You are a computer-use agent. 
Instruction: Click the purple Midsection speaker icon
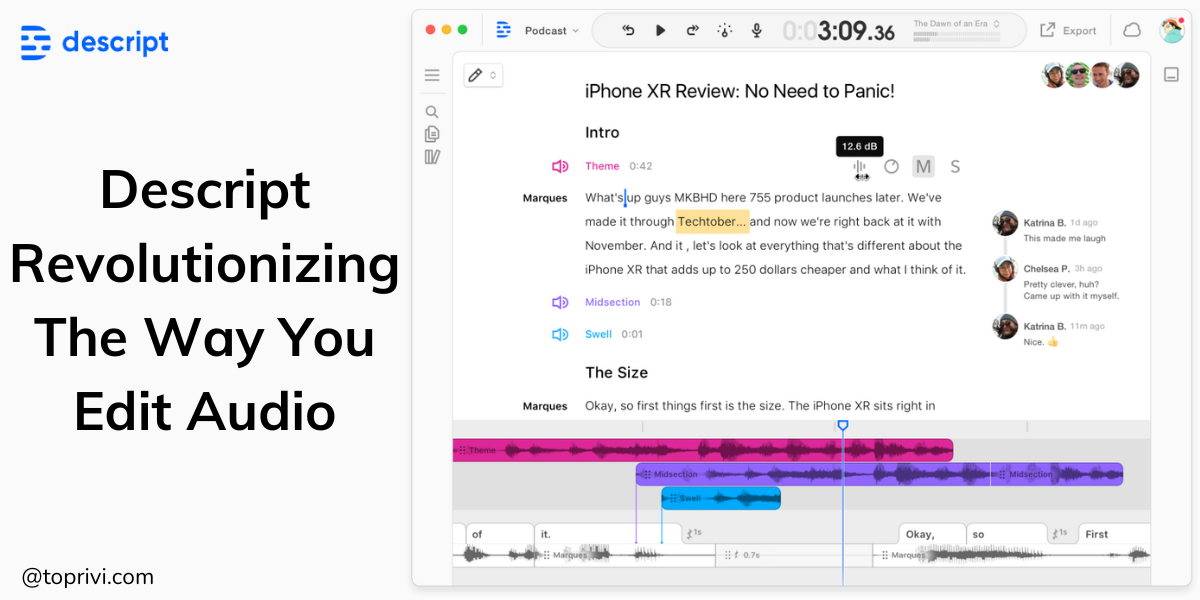(x=560, y=302)
